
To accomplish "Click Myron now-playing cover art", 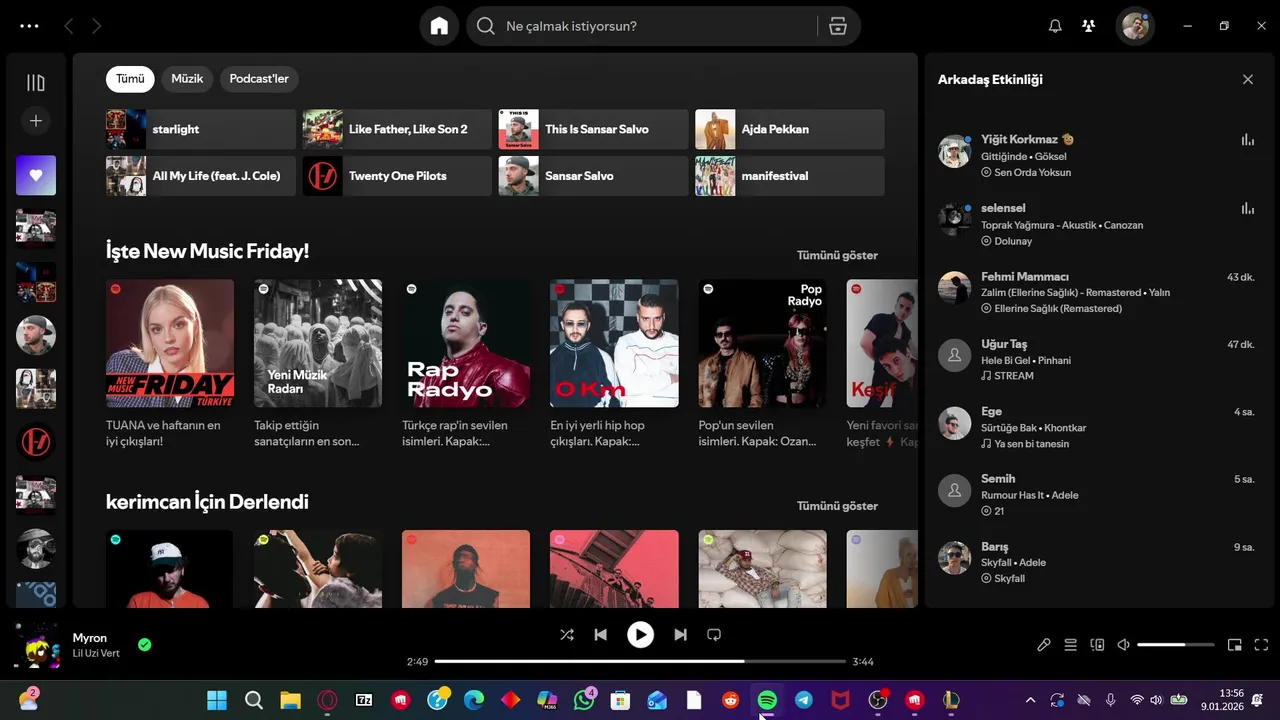I will coord(36,645).
